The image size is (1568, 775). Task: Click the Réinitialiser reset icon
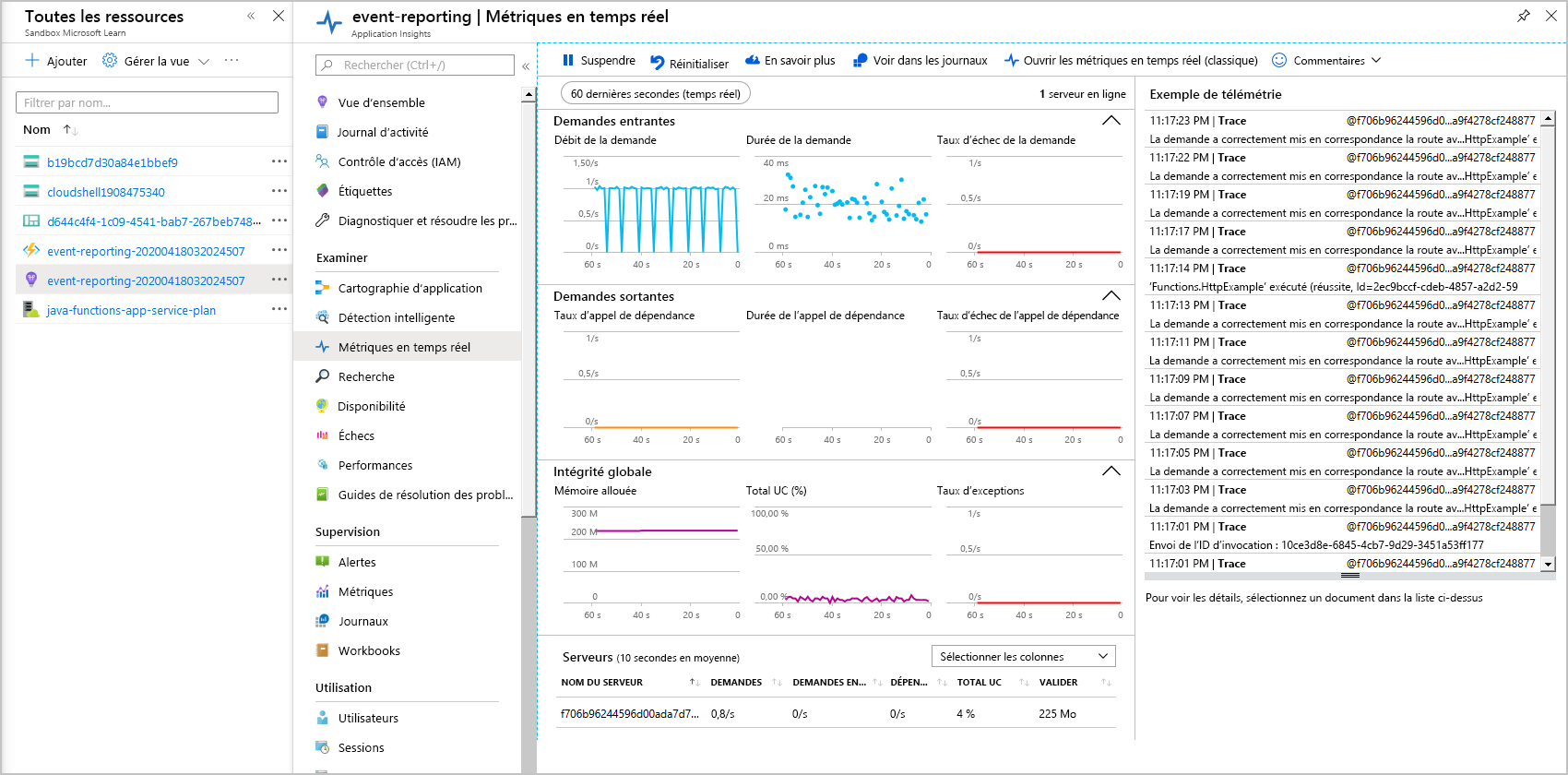click(658, 63)
